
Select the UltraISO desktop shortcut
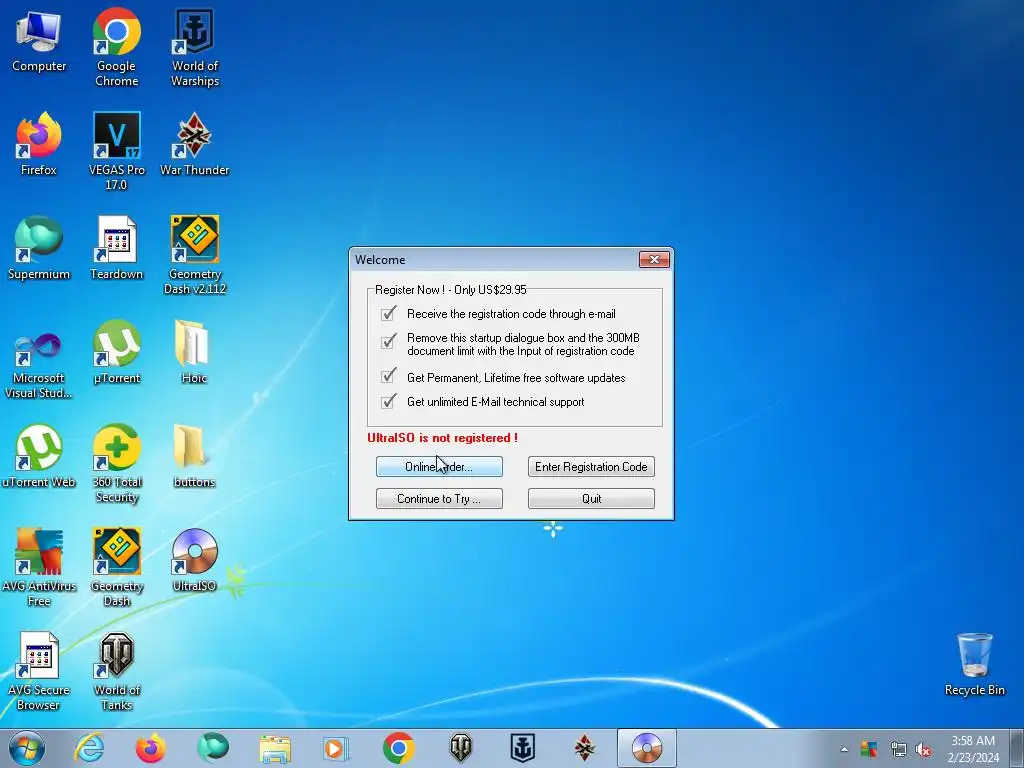pyautogui.click(x=195, y=561)
